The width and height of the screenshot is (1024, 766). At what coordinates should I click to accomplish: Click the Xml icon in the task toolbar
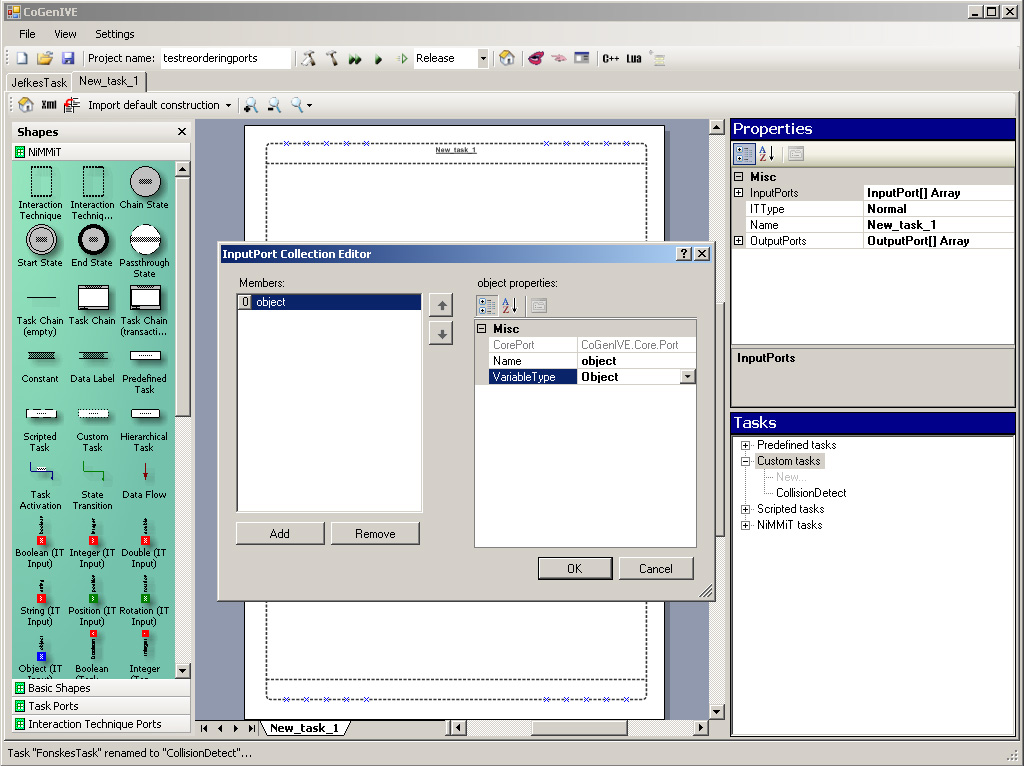click(x=48, y=105)
